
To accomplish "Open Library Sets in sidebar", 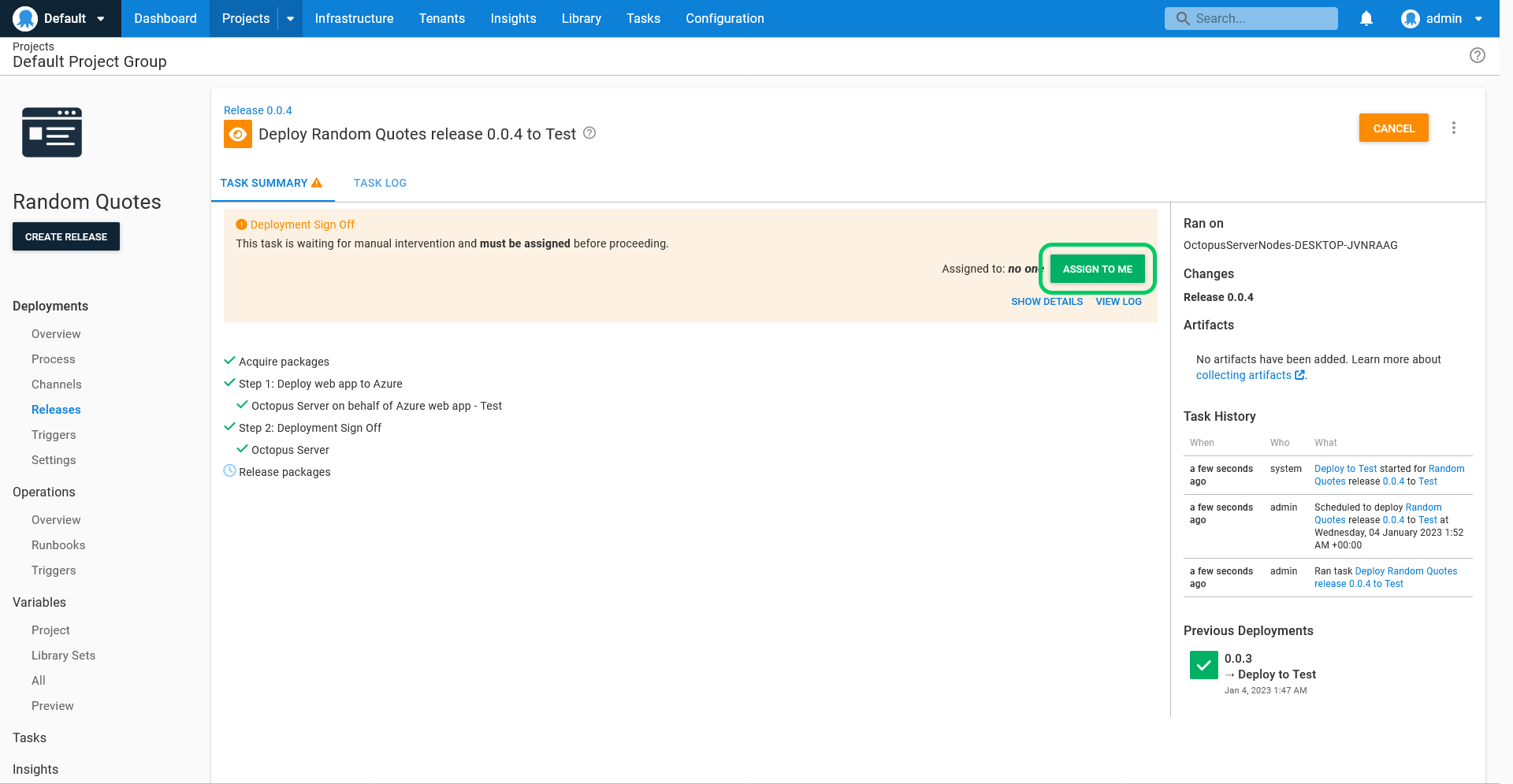I will (x=63, y=656).
